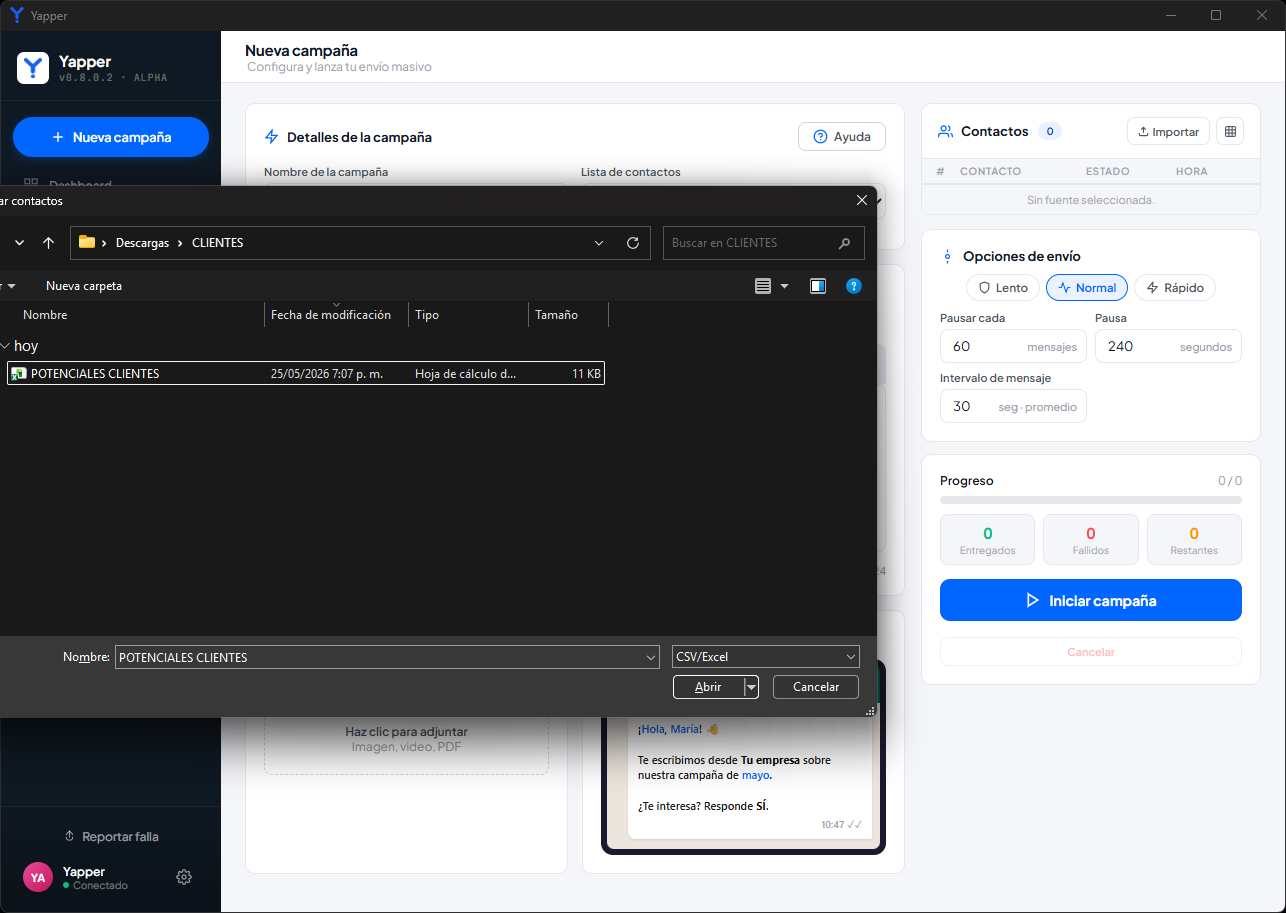
Task: Click the Progreso progress bar
Action: coord(1091,500)
